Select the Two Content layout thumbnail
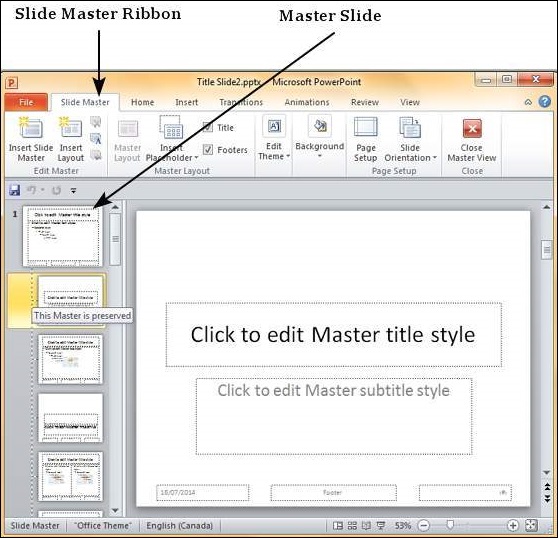Viewport: 558px width, 538px height. [70, 476]
